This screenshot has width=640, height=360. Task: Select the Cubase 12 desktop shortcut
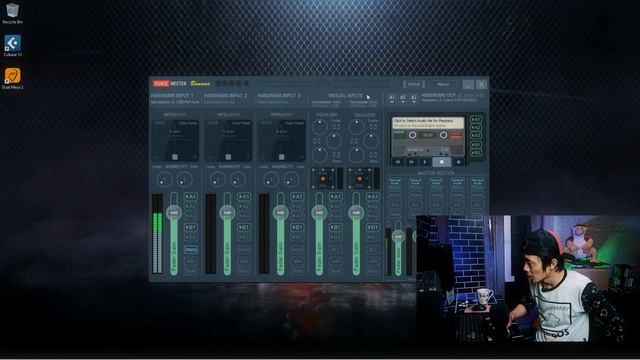pos(12,45)
